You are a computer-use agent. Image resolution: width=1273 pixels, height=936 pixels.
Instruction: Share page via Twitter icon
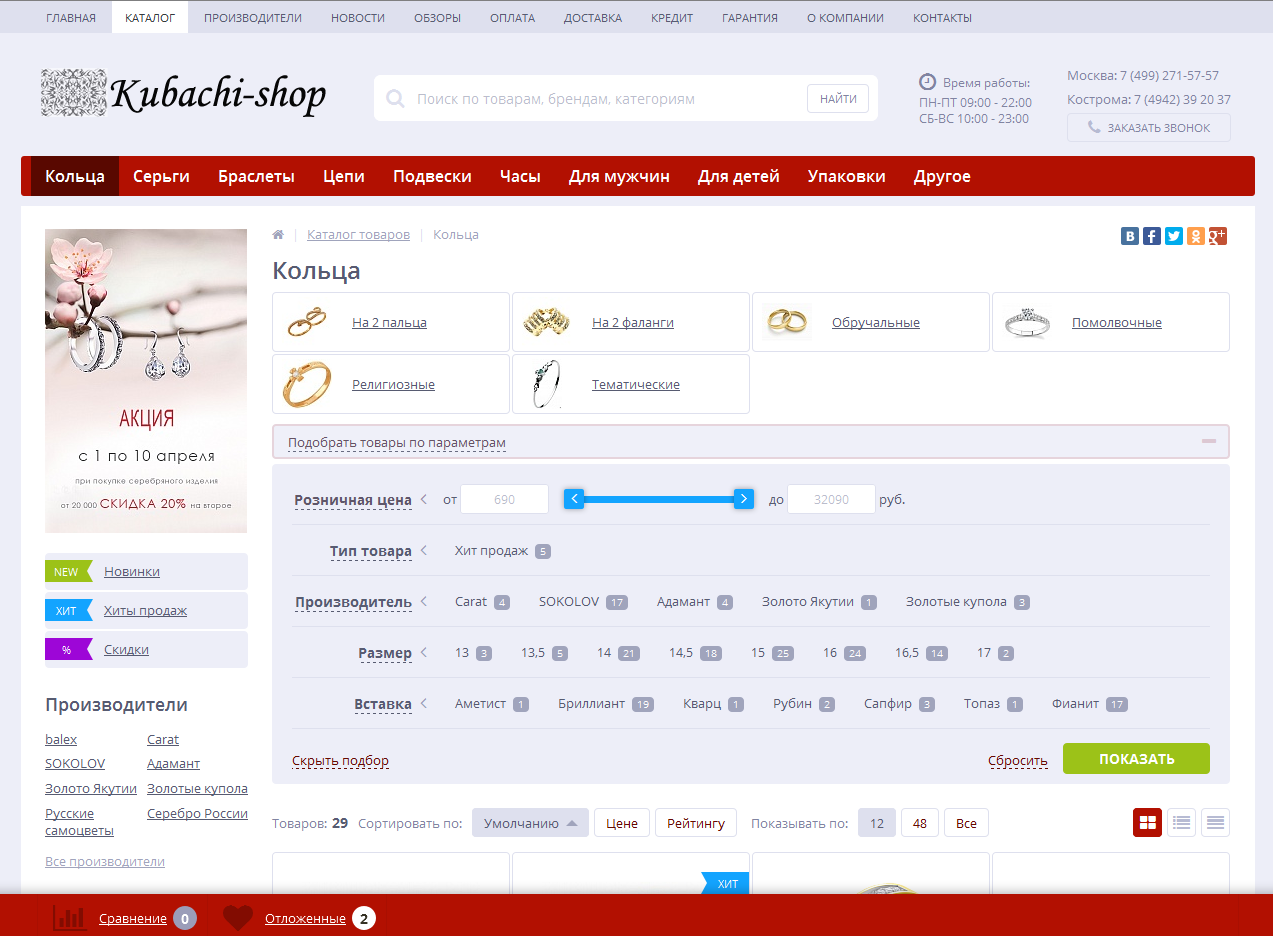(1174, 236)
